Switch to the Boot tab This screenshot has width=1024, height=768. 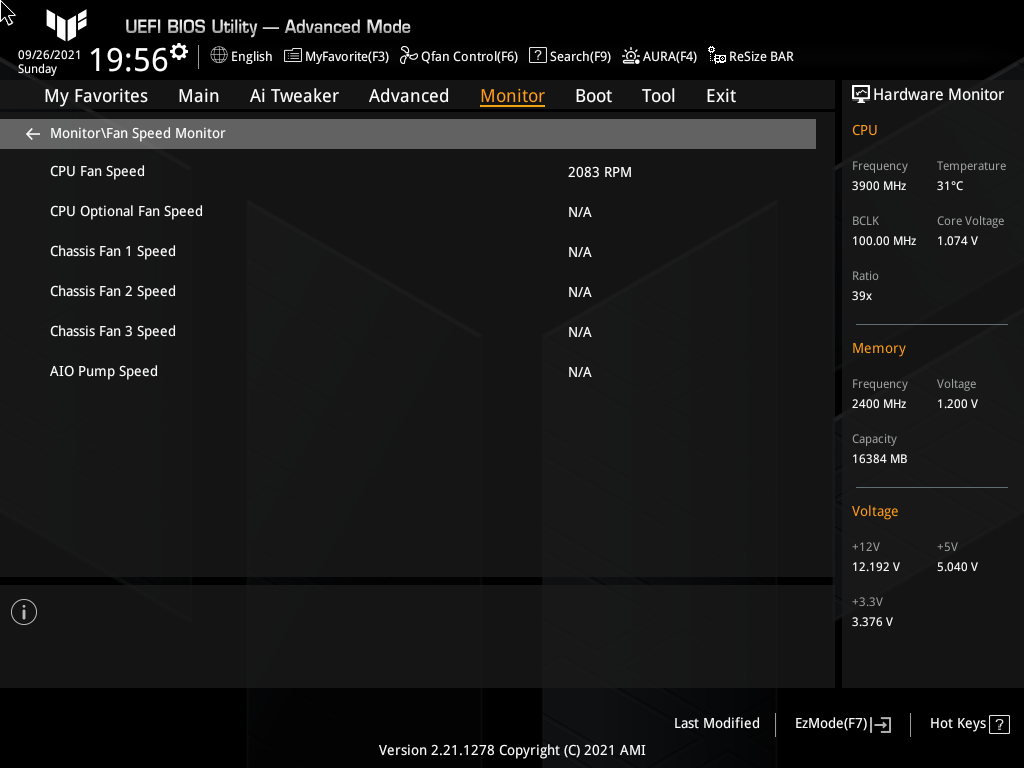593,95
